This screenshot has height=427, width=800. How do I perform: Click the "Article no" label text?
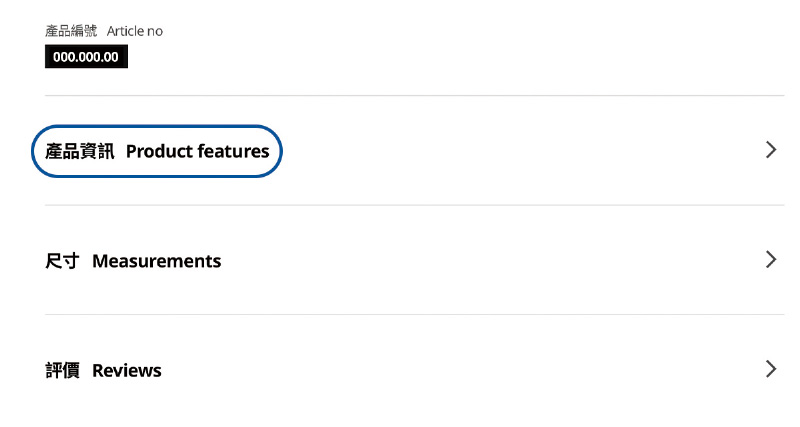pyautogui.click(x=135, y=31)
